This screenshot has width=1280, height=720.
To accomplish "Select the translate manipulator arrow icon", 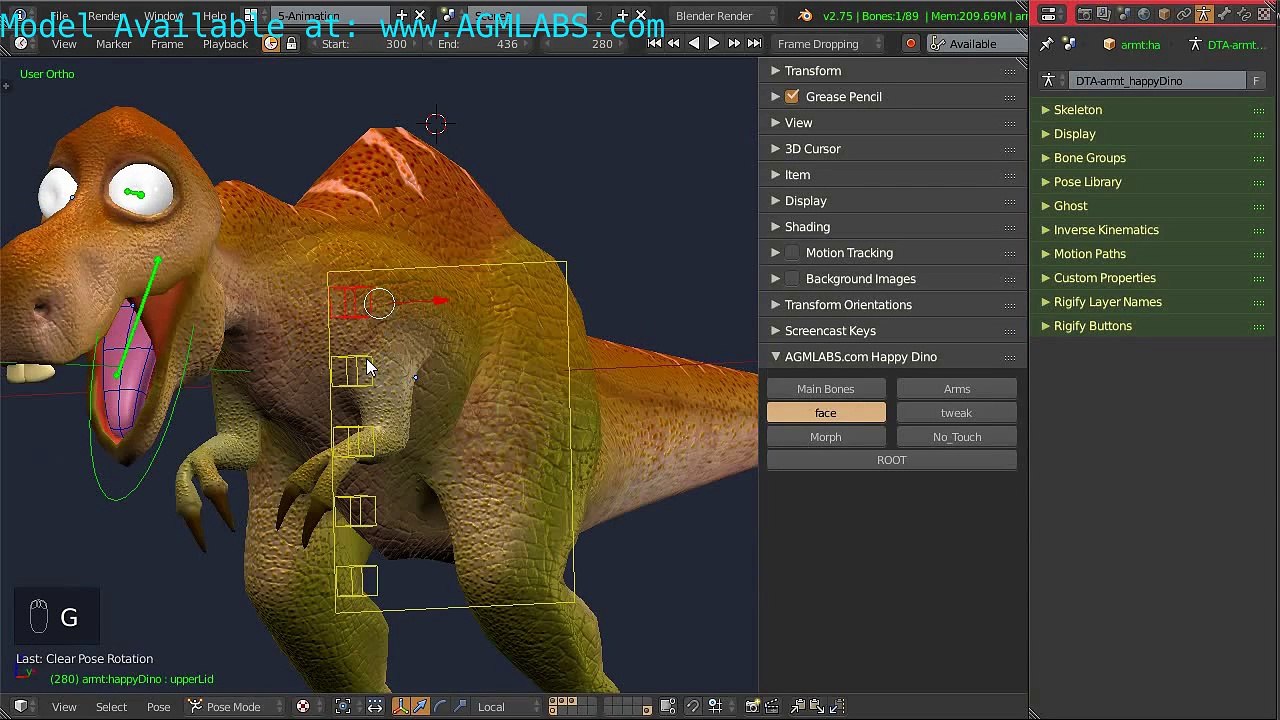I will 421,706.
